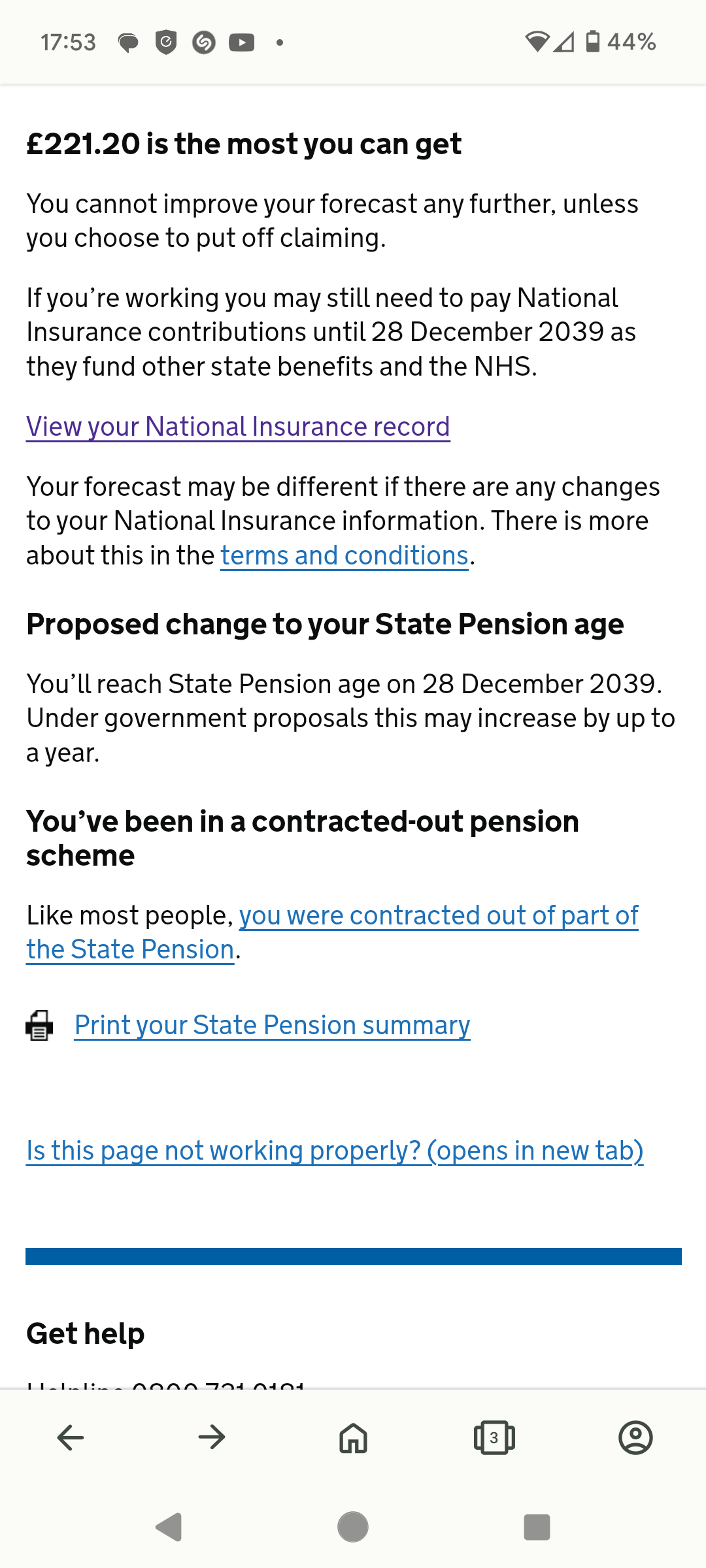
Task: Tap the battery 44% indicator
Action: 621,42
